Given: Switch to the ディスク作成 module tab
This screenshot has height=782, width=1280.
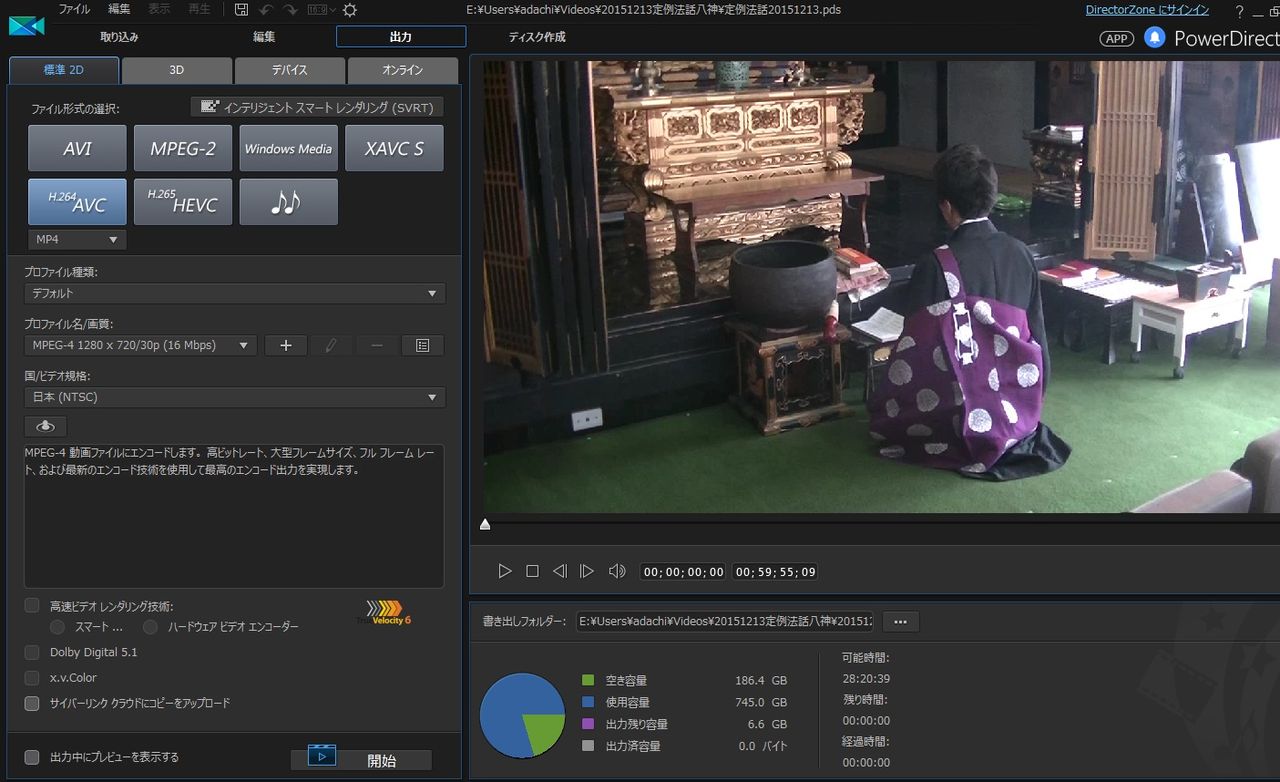Looking at the screenshot, I should [537, 37].
